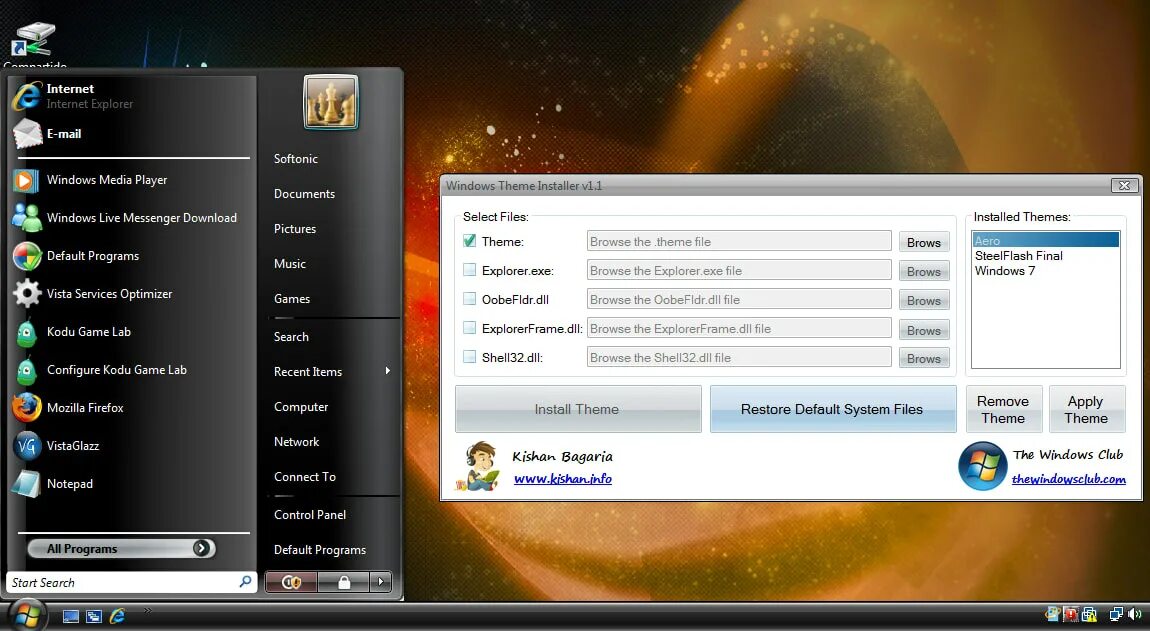This screenshot has width=1150, height=631.
Task: Check the Shell32.dll checkbox
Action: 469,357
